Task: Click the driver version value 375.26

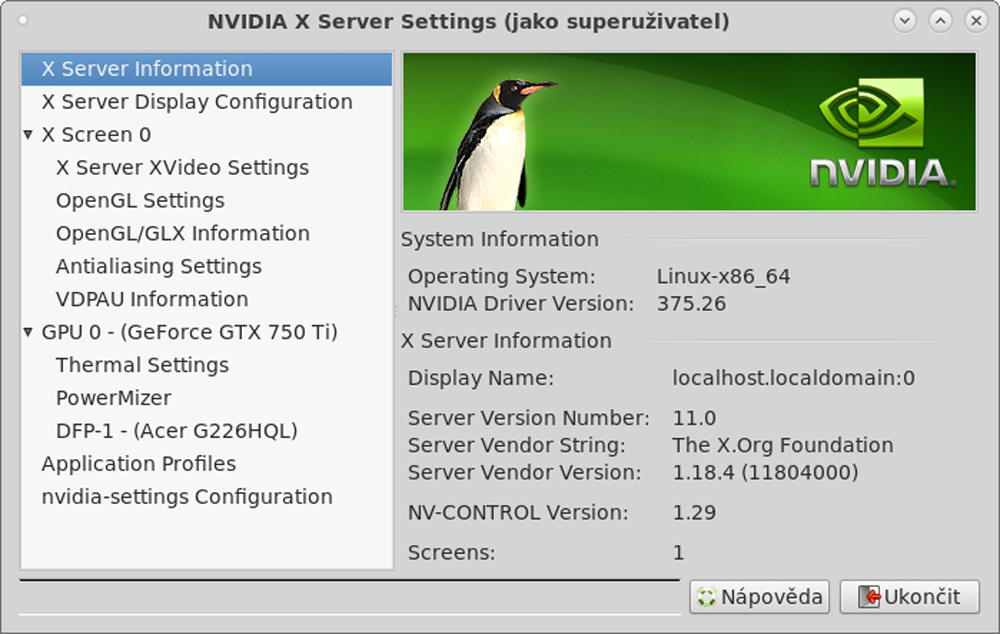Action: tap(691, 304)
